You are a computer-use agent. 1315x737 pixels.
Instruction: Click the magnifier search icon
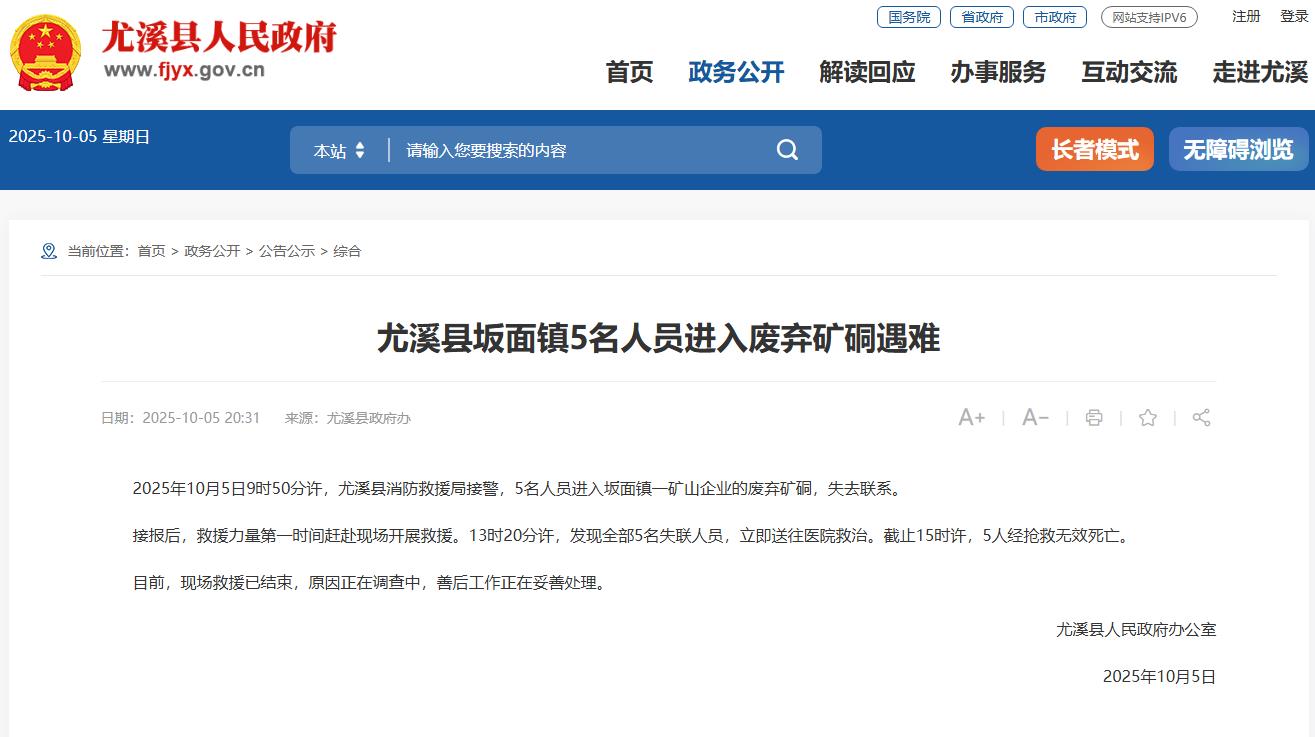787,150
